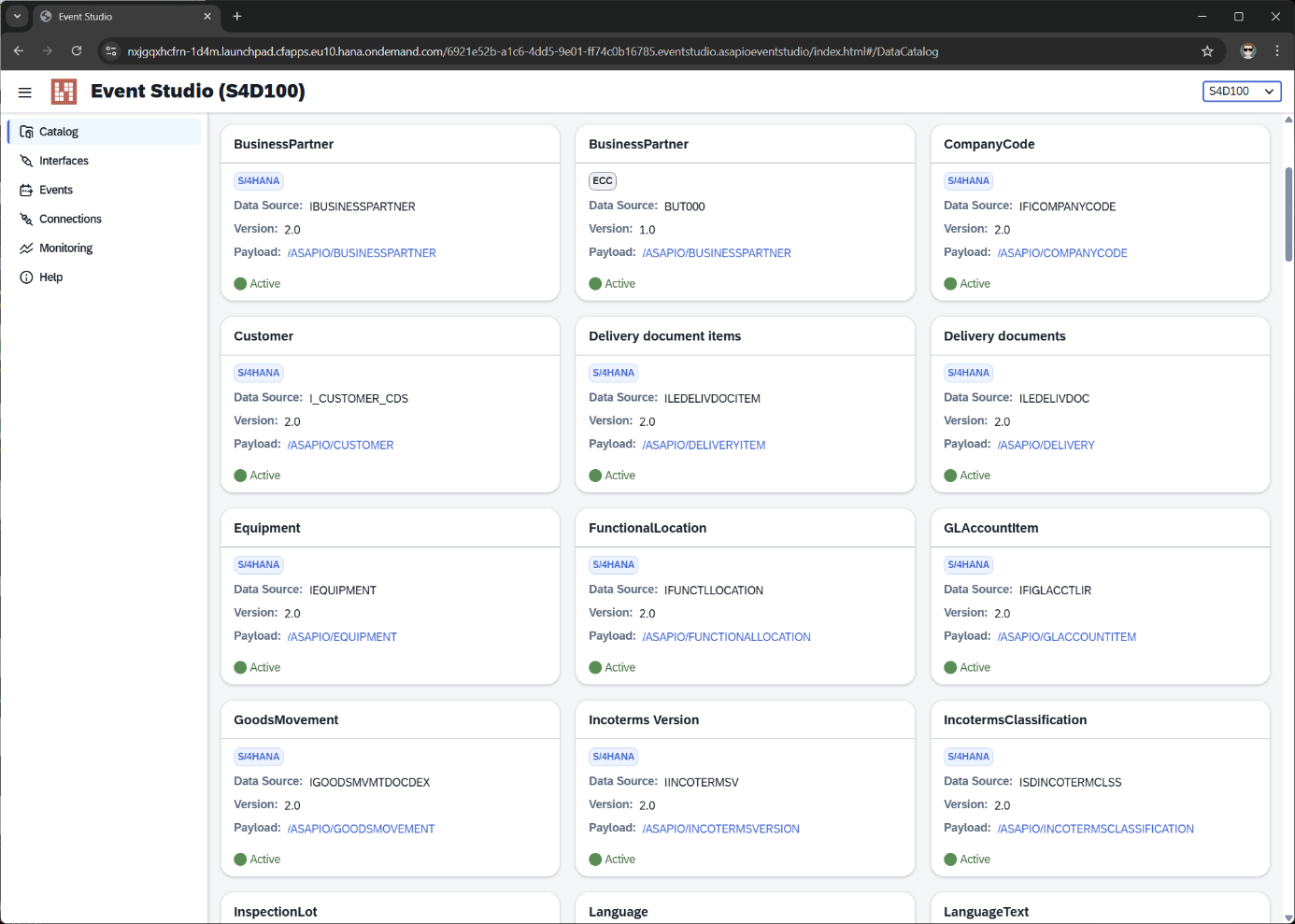This screenshot has width=1295, height=924.
Task: Click the browser address bar URL
Action: tap(533, 51)
